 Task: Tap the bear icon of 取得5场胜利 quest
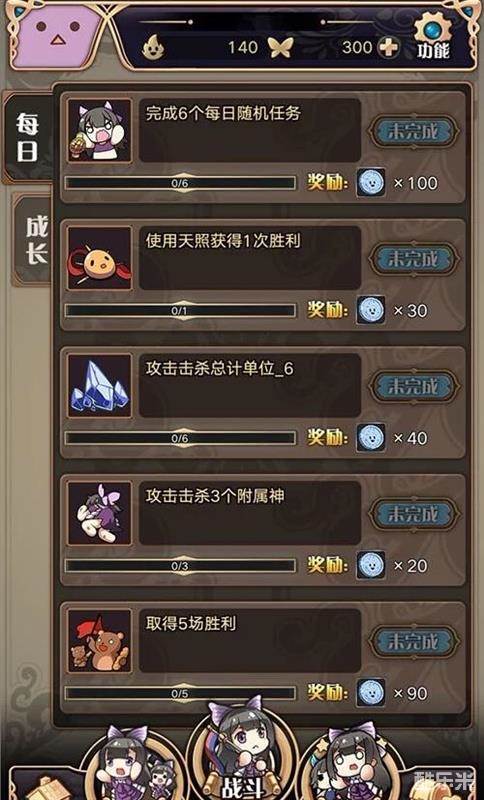99,641
